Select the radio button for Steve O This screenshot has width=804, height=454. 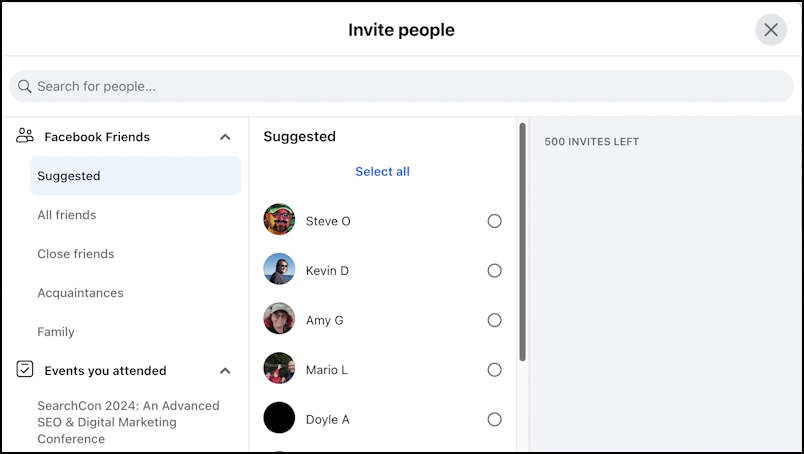coord(494,221)
